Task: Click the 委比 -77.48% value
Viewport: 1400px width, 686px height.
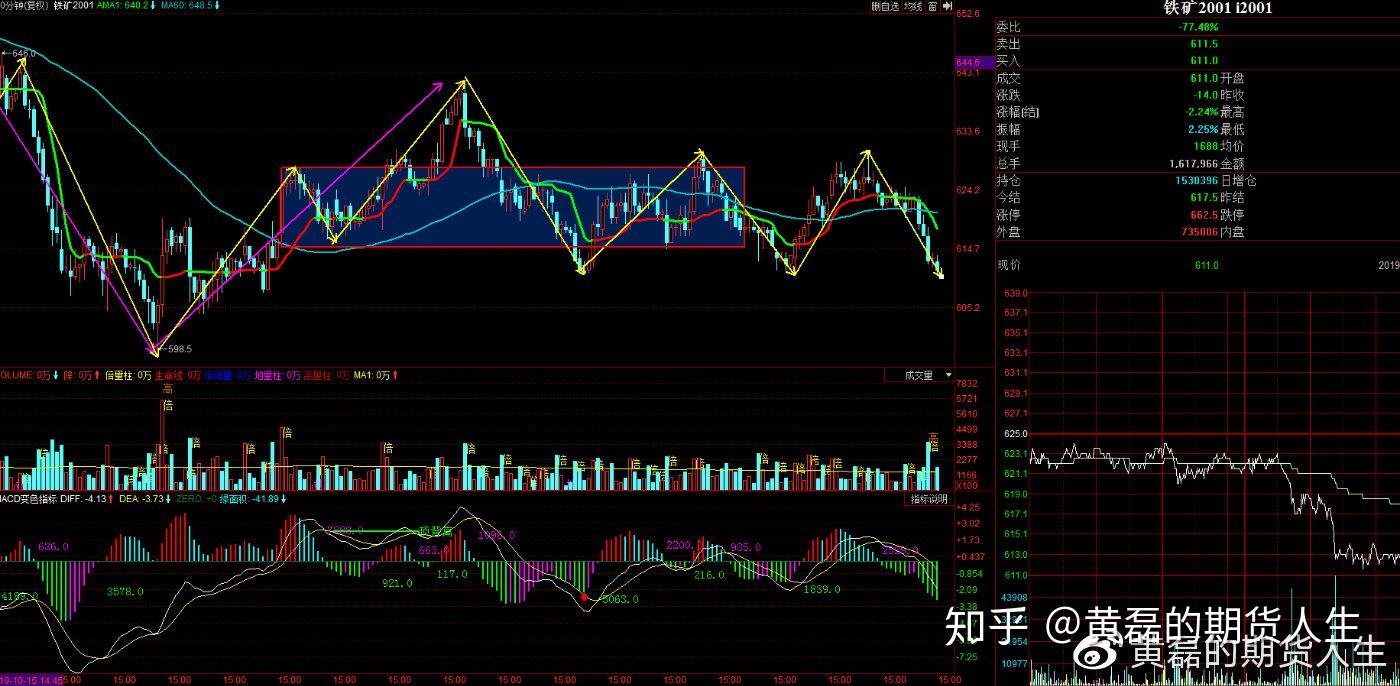Action: click(x=1202, y=27)
